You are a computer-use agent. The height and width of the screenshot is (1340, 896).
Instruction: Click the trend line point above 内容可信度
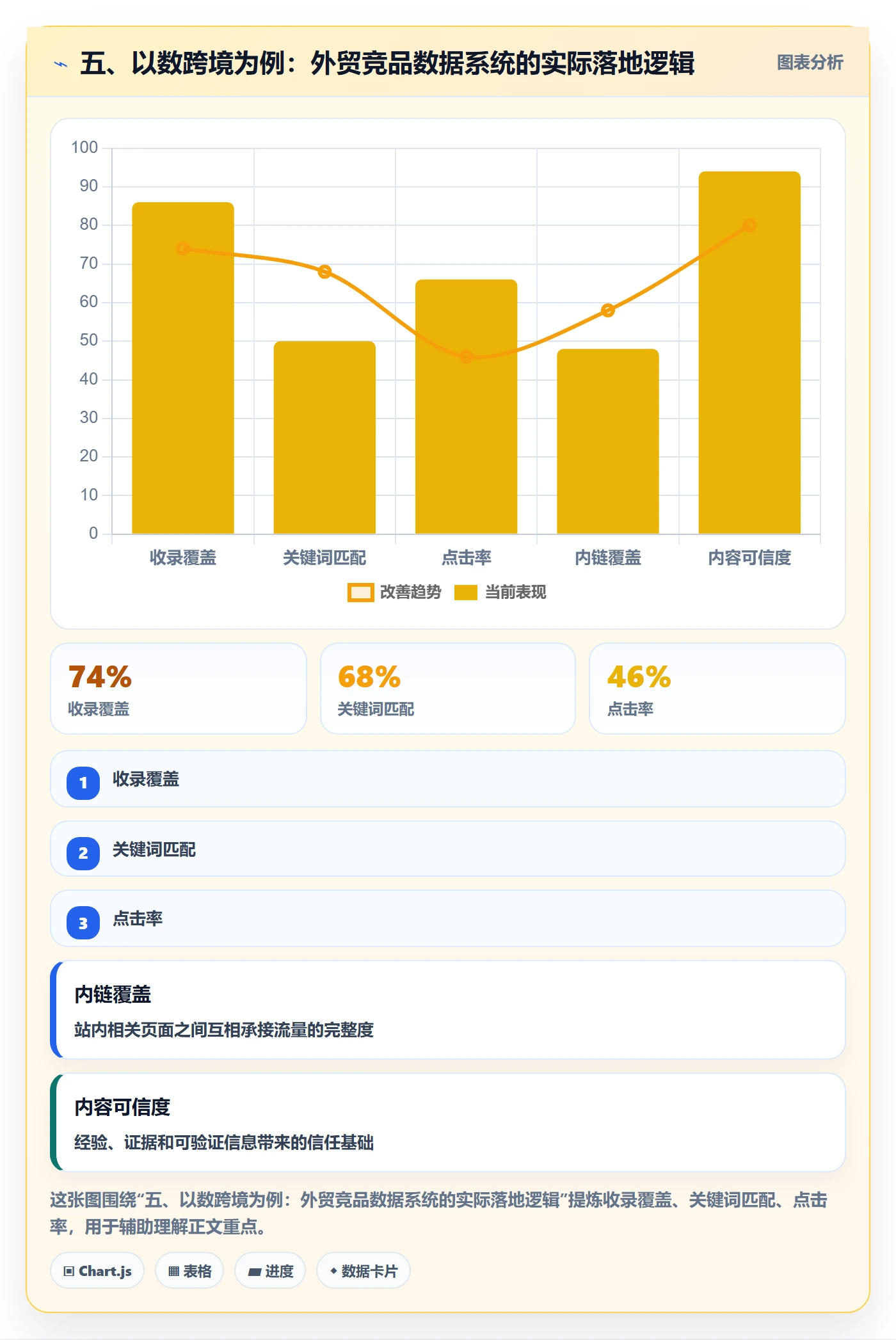(749, 225)
